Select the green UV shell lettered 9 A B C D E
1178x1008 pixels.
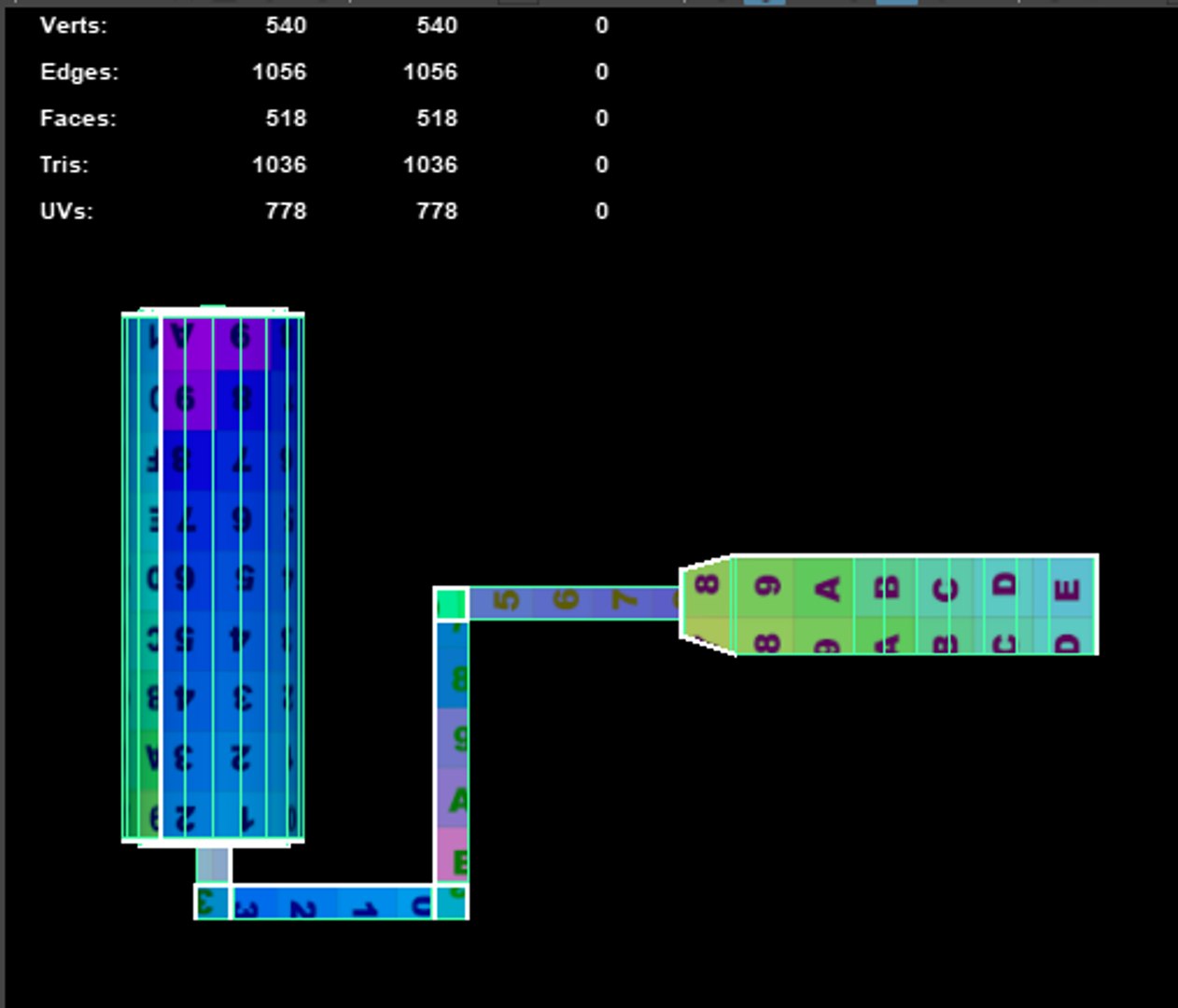[x=889, y=606]
